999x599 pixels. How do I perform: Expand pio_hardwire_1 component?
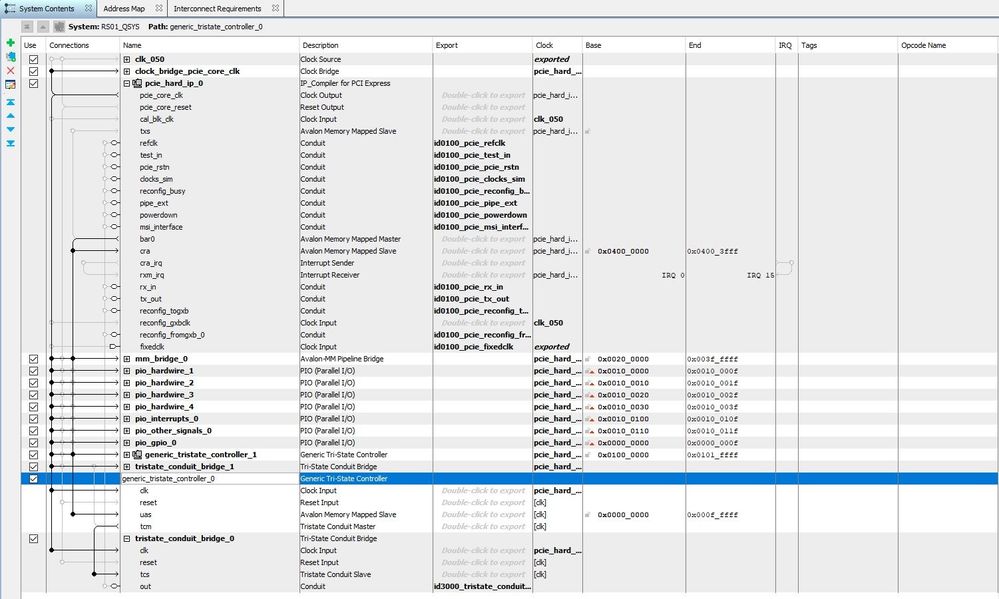[127, 371]
